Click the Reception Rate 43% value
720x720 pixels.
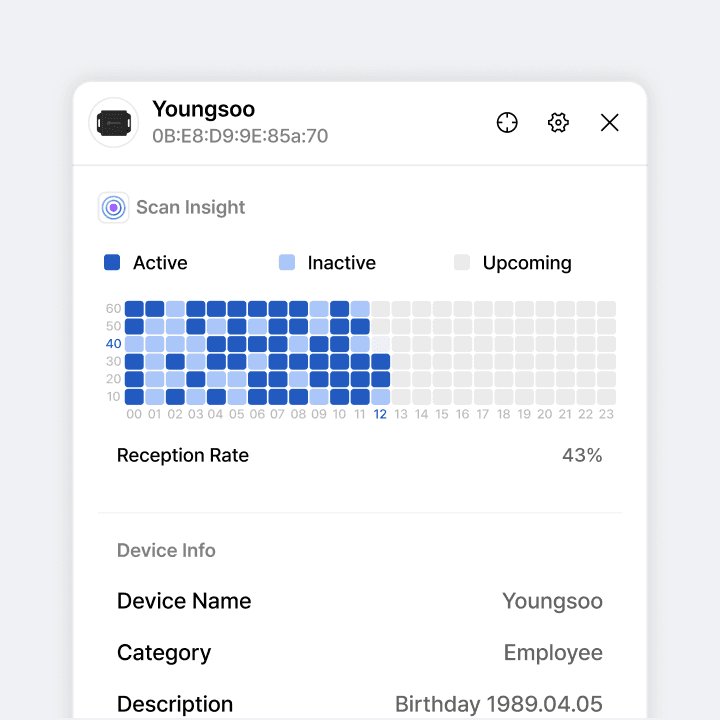point(582,456)
